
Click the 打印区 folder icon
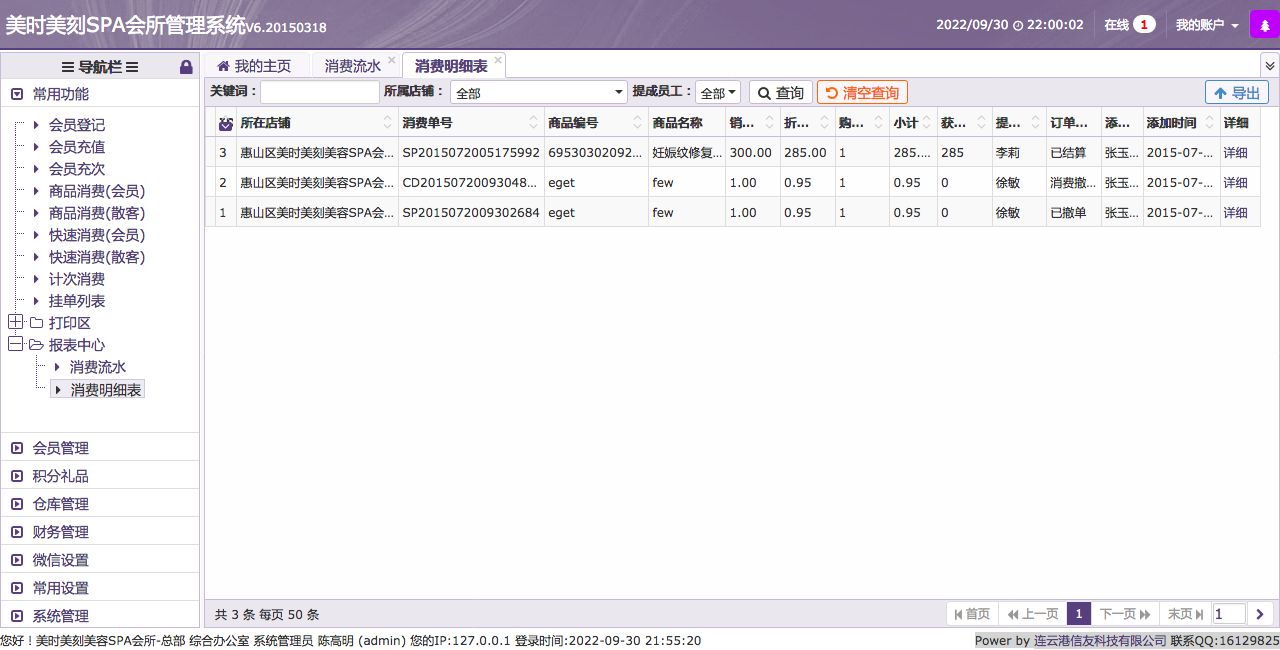point(36,323)
